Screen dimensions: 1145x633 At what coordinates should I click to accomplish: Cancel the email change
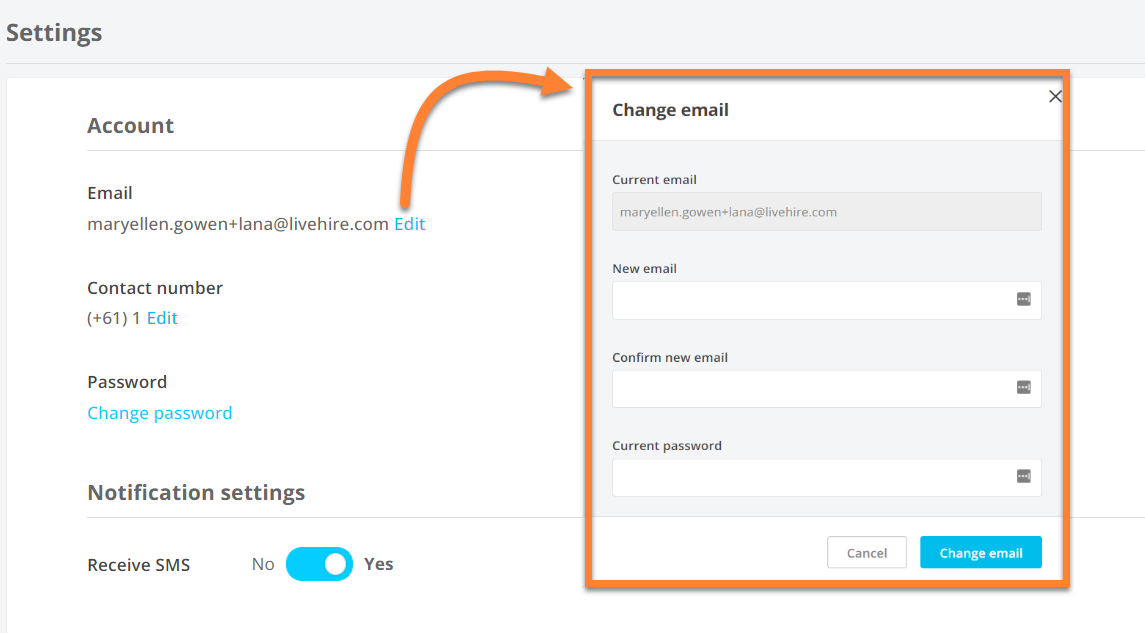(866, 552)
